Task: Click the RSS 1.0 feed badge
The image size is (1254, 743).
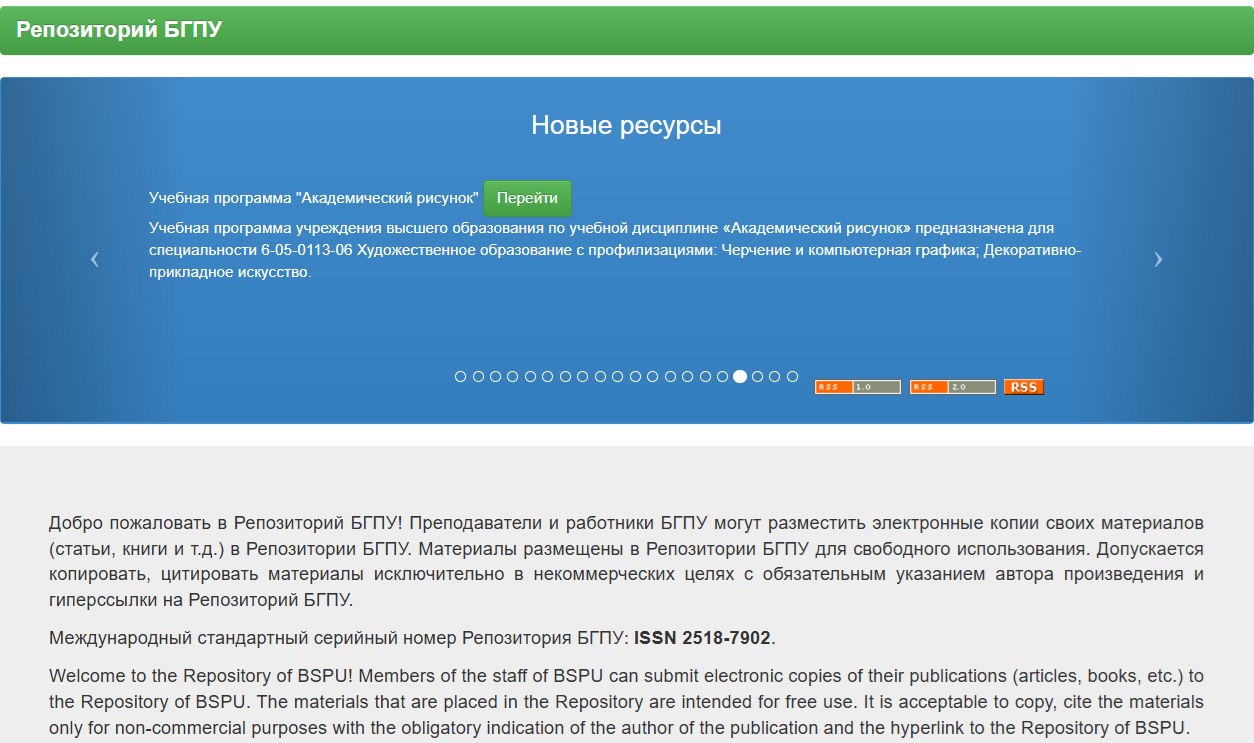Action: (858, 387)
